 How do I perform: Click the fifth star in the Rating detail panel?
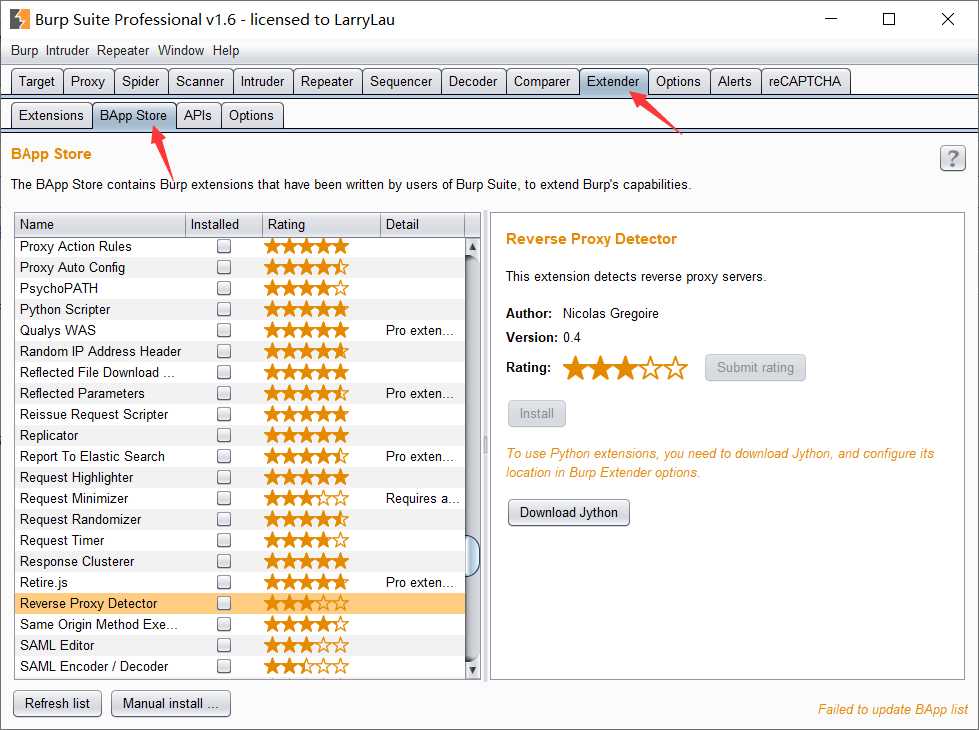pyautogui.click(x=675, y=368)
